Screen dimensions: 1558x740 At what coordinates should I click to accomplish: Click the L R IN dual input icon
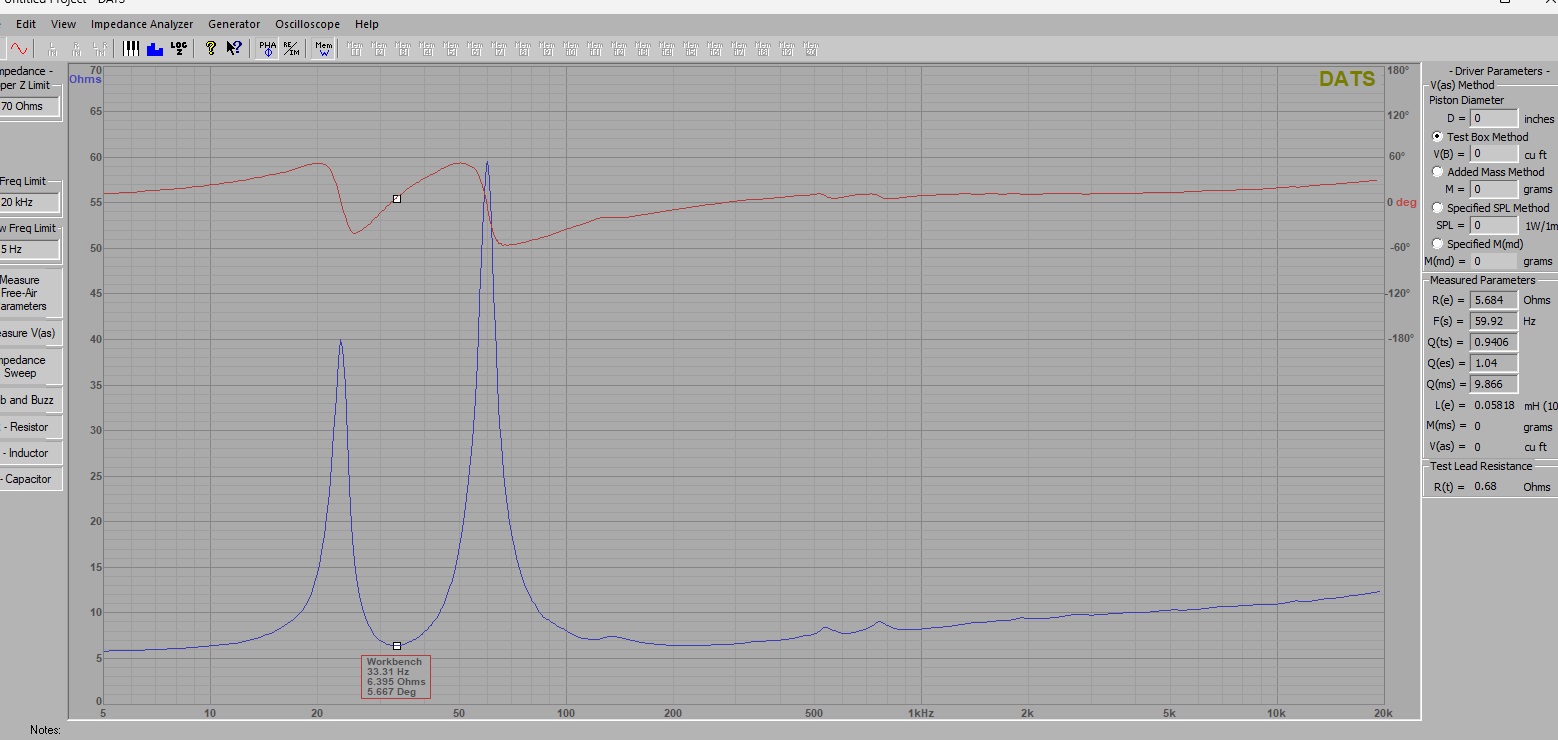click(100, 47)
